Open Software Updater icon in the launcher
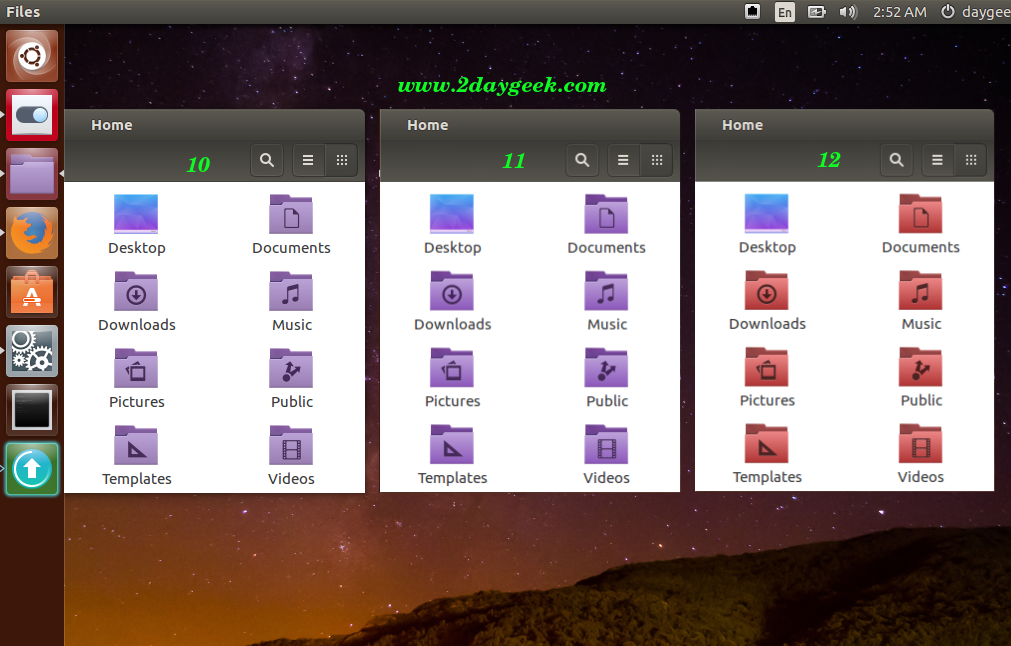Viewport: 1011px width, 646px height. tap(33, 469)
